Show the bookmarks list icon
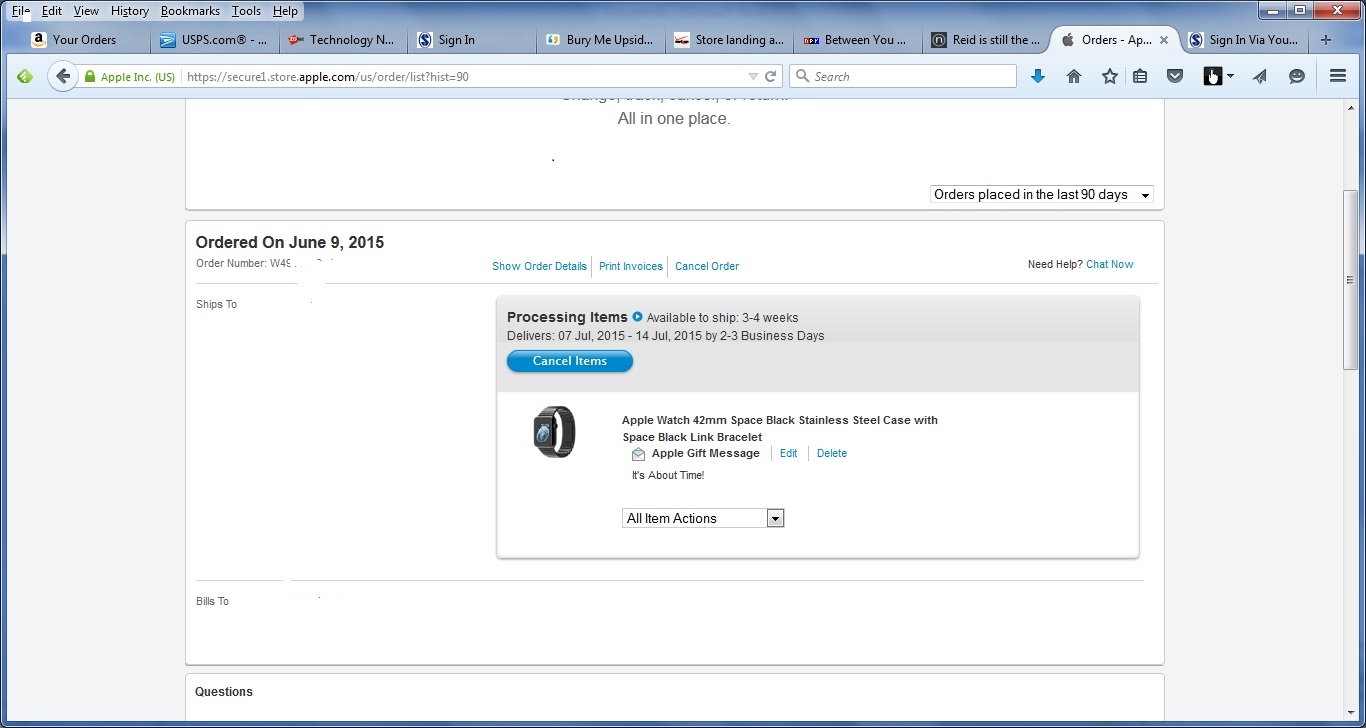The width and height of the screenshot is (1366, 728). tap(1140, 76)
